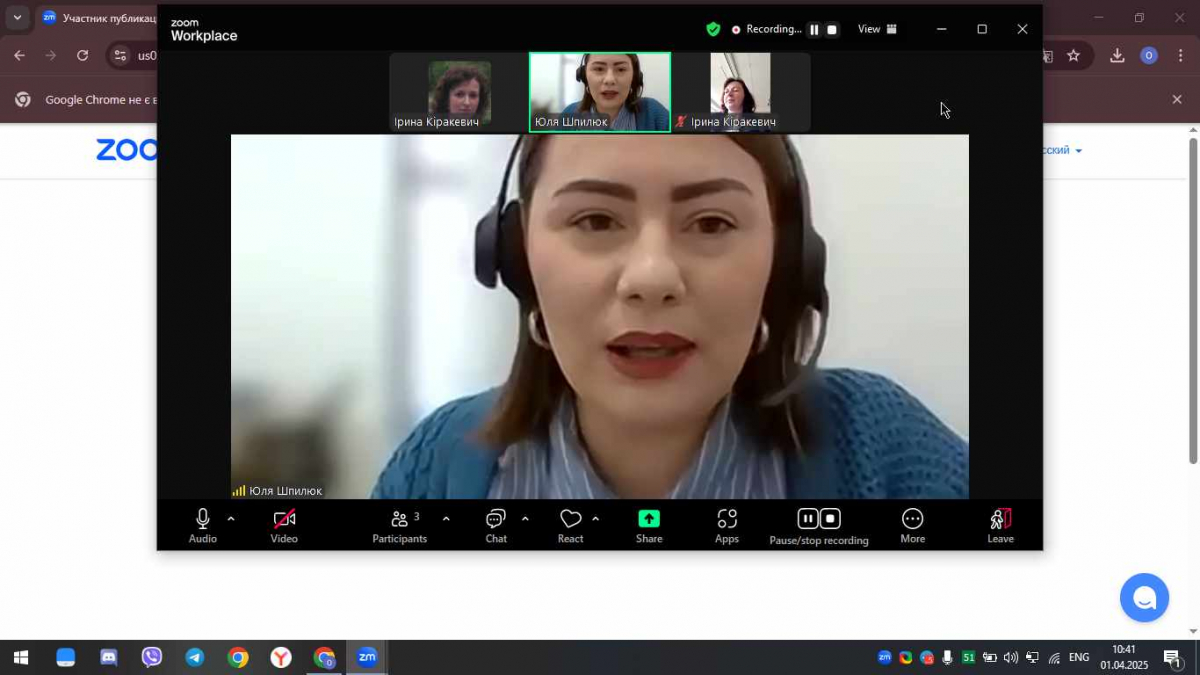This screenshot has height=675, width=1200.
Task: Open the blue chat bubble help widget
Action: 1145,598
